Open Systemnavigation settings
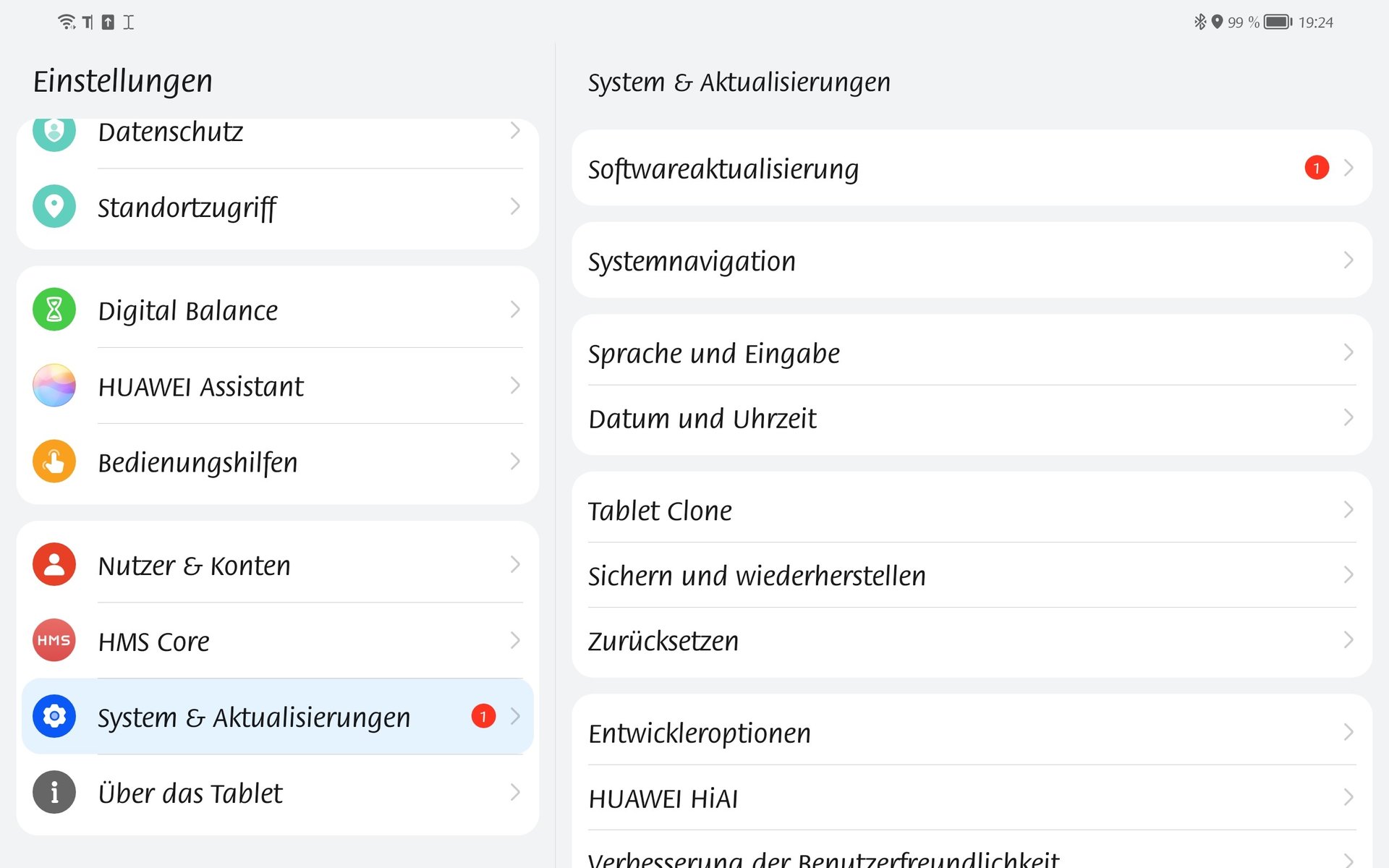The height and width of the screenshot is (868, 1389). tap(972, 260)
